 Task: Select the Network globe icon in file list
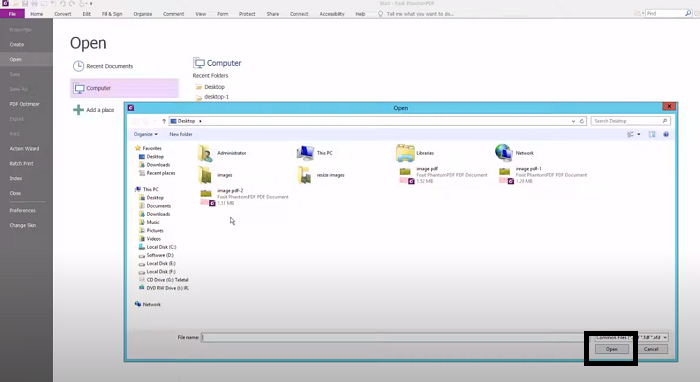pos(504,153)
